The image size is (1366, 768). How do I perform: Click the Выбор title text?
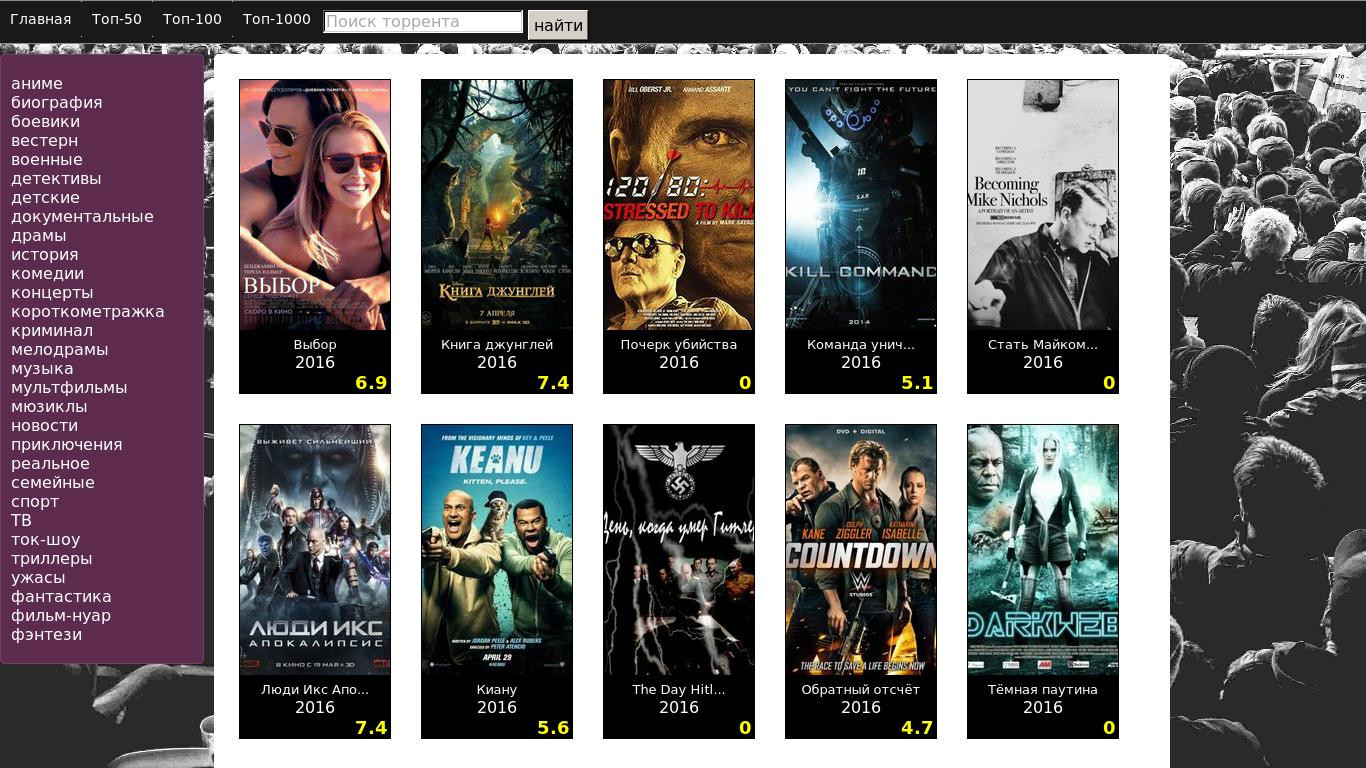point(315,345)
